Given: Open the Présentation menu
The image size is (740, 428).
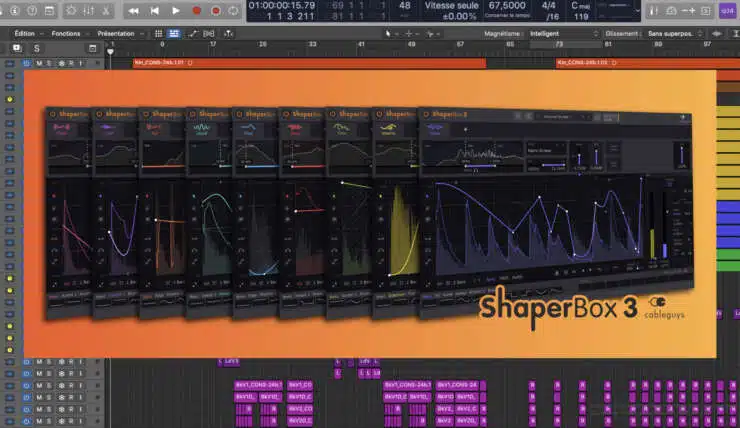Looking at the screenshot, I should [116, 34].
